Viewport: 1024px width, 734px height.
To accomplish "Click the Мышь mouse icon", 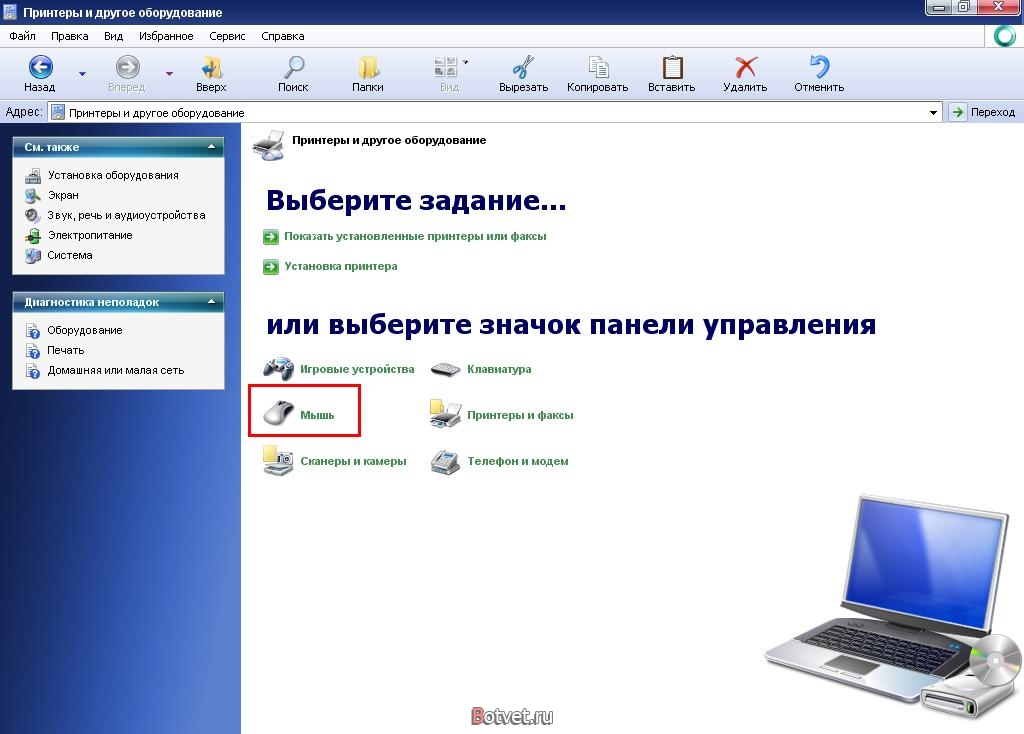I will [279, 413].
